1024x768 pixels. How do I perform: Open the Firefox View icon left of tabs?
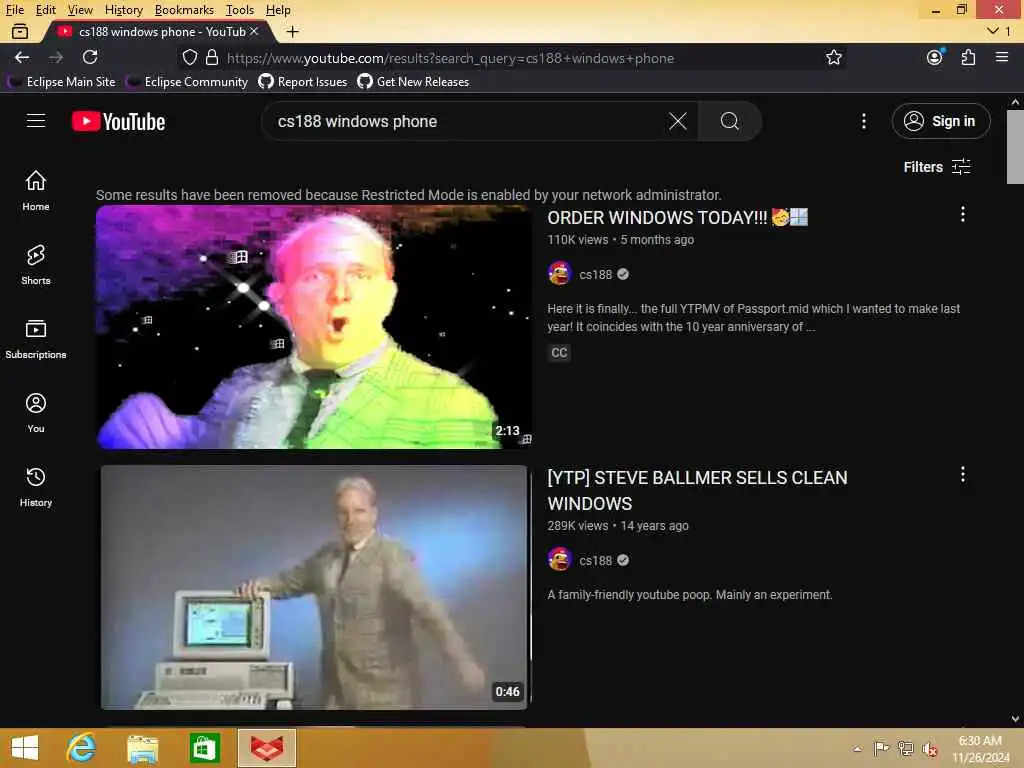pos(20,31)
